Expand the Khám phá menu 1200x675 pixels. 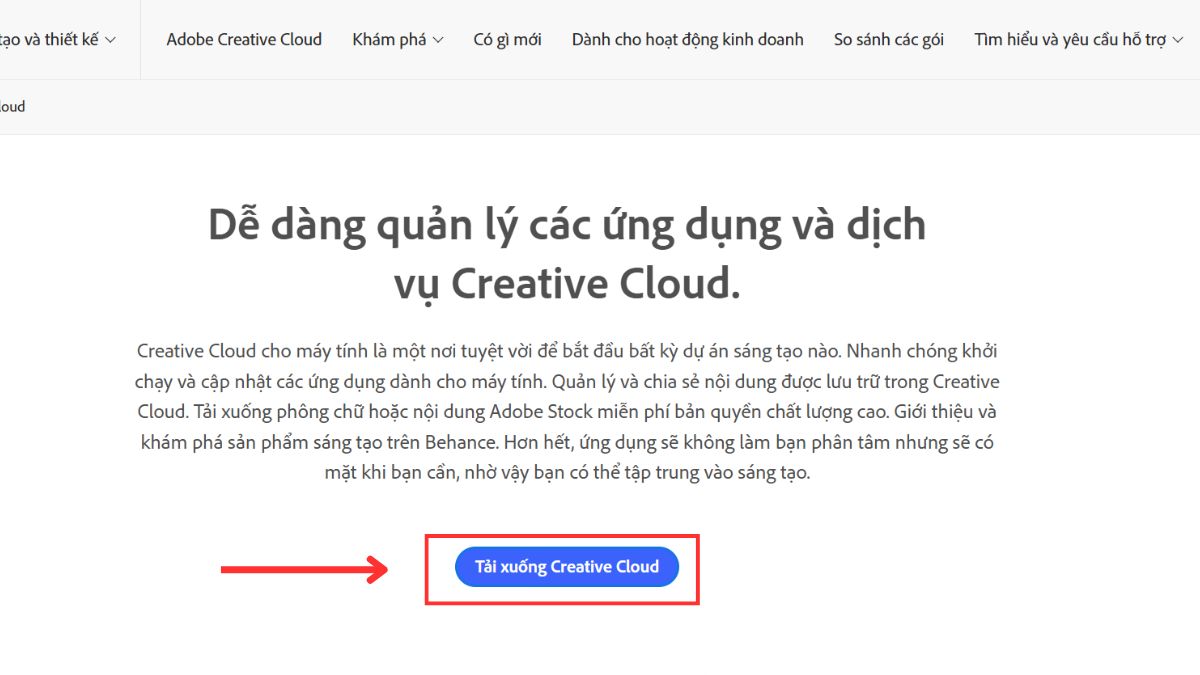coord(398,40)
